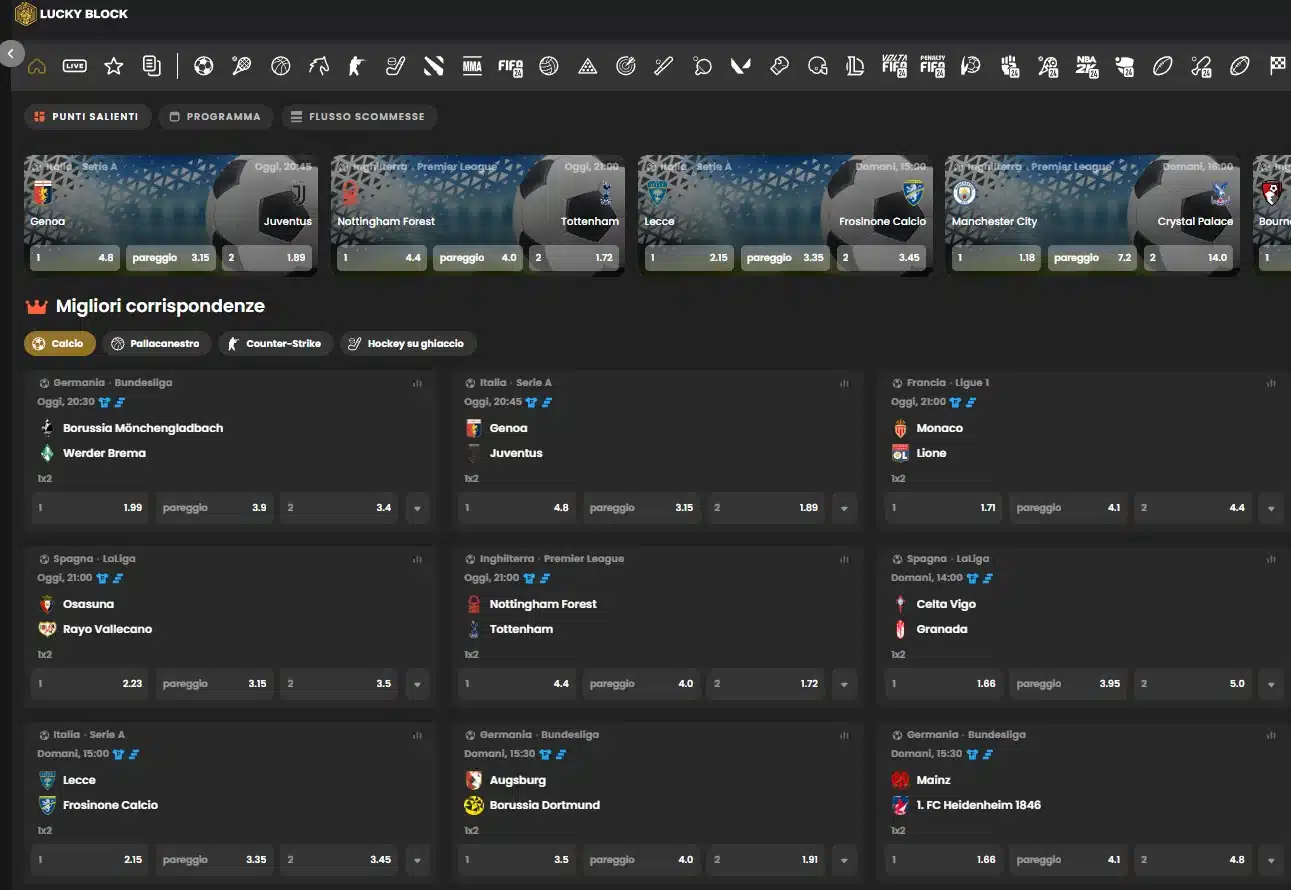1291x890 pixels.
Task: Expand more markets for Nottingham Forest-Tottenham card
Action: (x=844, y=684)
